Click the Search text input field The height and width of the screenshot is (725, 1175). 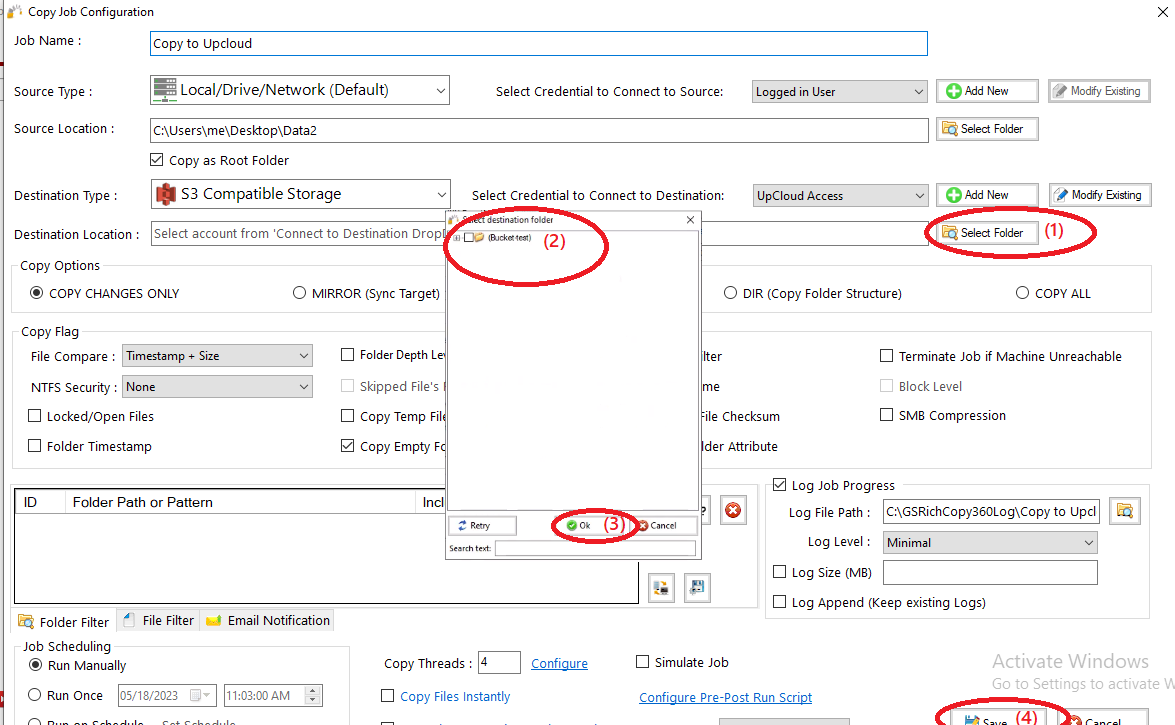pyautogui.click(x=595, y=548)
